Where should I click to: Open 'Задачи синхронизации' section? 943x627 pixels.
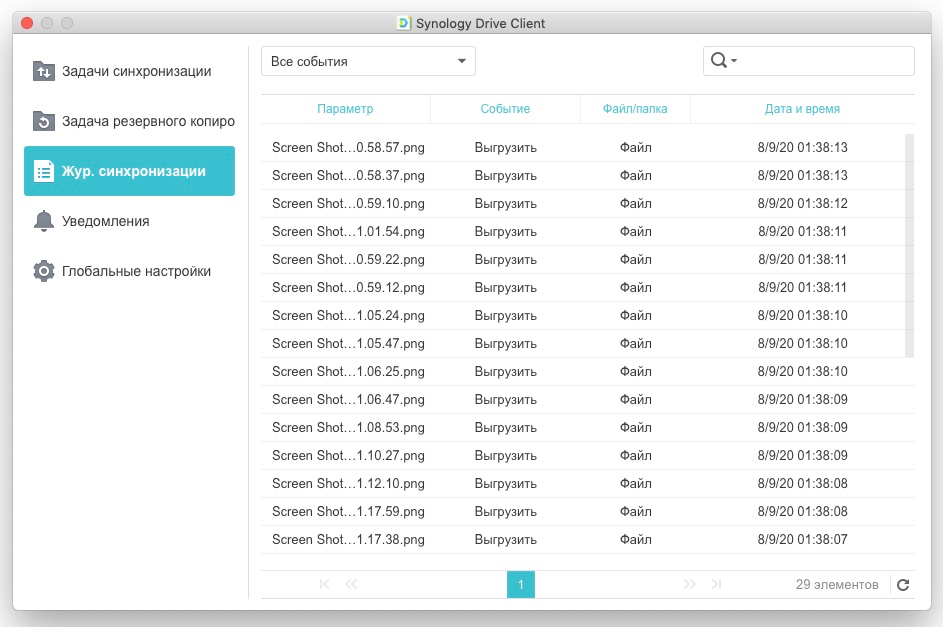click(136, 71)
